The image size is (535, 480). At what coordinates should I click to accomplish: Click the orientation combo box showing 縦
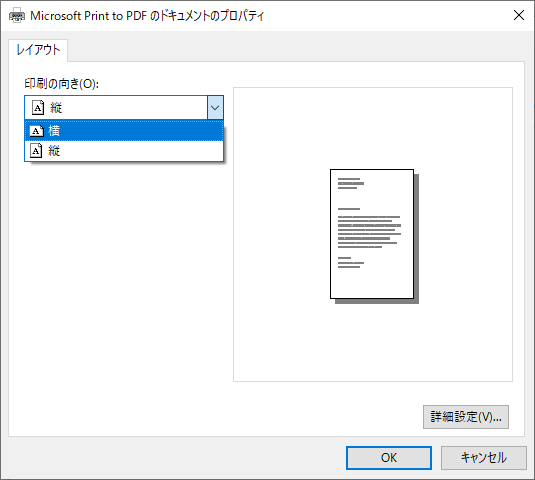point(124,108)
